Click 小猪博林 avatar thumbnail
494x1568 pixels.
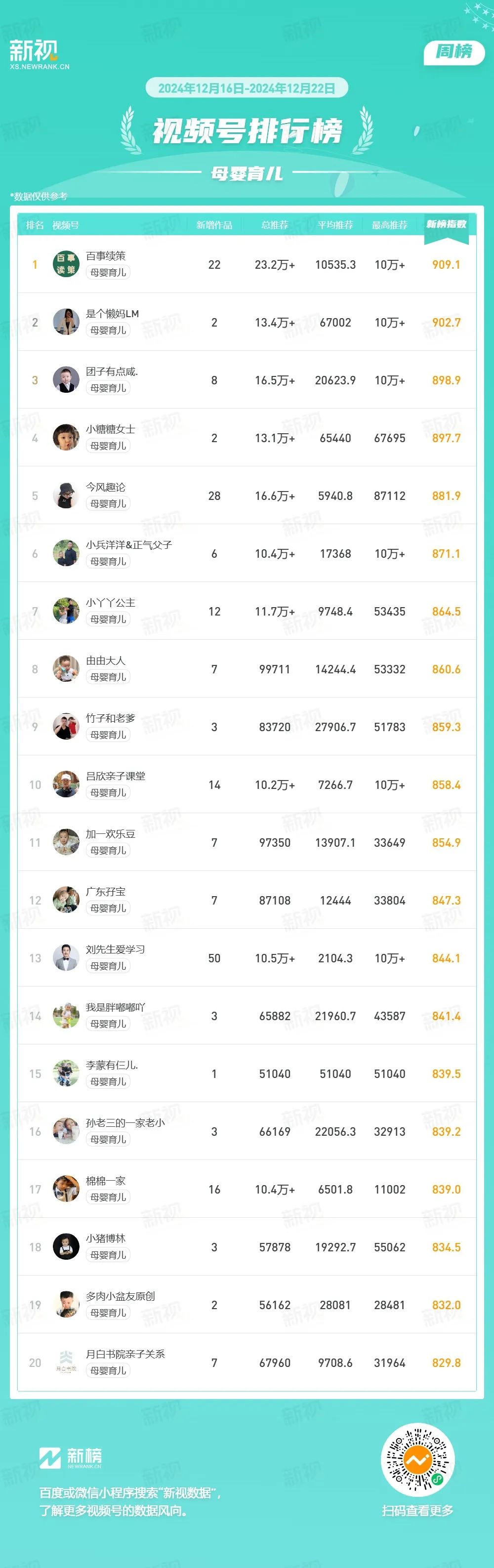(66, 1247)
